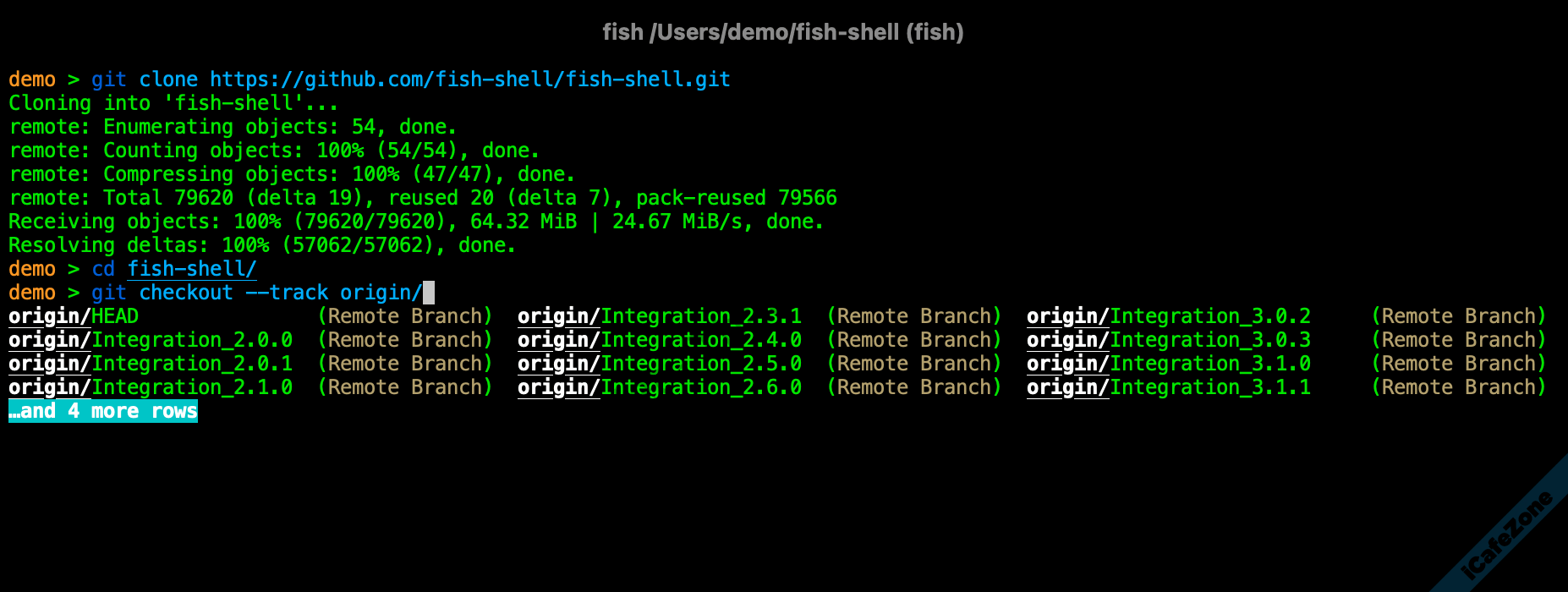
Task: Click origin/Integration_3.1.0 in the completions
Action: (1169, 364)
